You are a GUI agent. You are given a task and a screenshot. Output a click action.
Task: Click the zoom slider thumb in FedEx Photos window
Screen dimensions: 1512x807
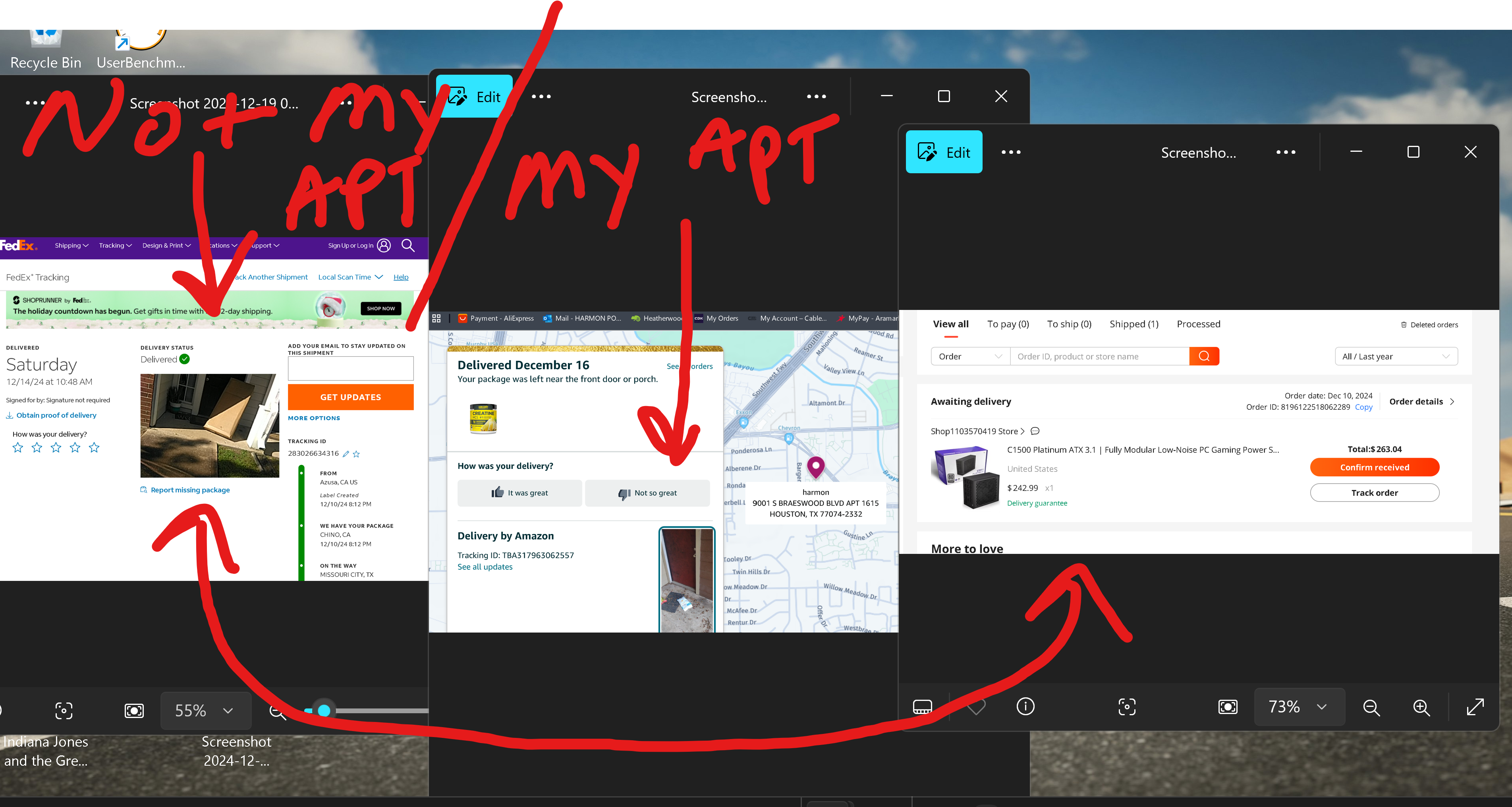tap(324, 711)
